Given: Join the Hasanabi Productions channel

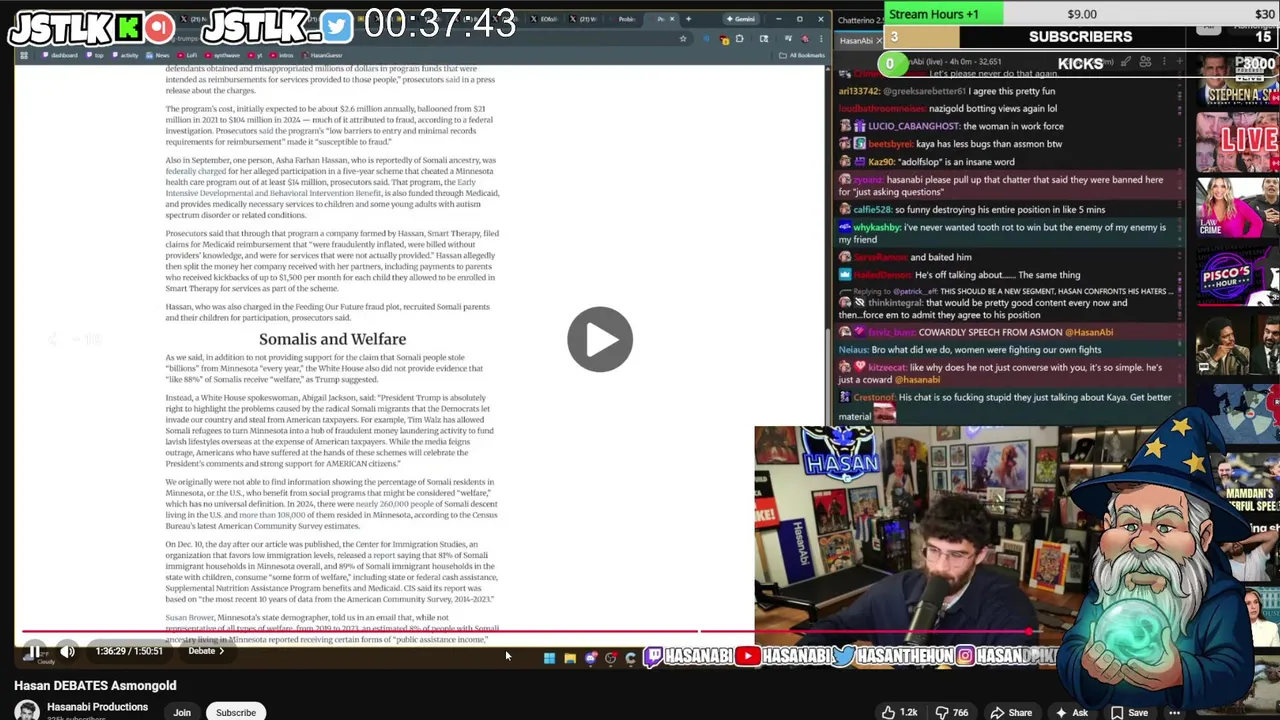Looking at the screenshot, I should click(182, 712).
